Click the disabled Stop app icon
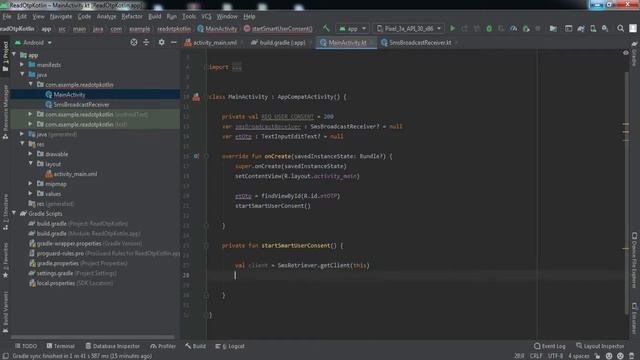Screen dimensions: 640x360 pos(538,29)
